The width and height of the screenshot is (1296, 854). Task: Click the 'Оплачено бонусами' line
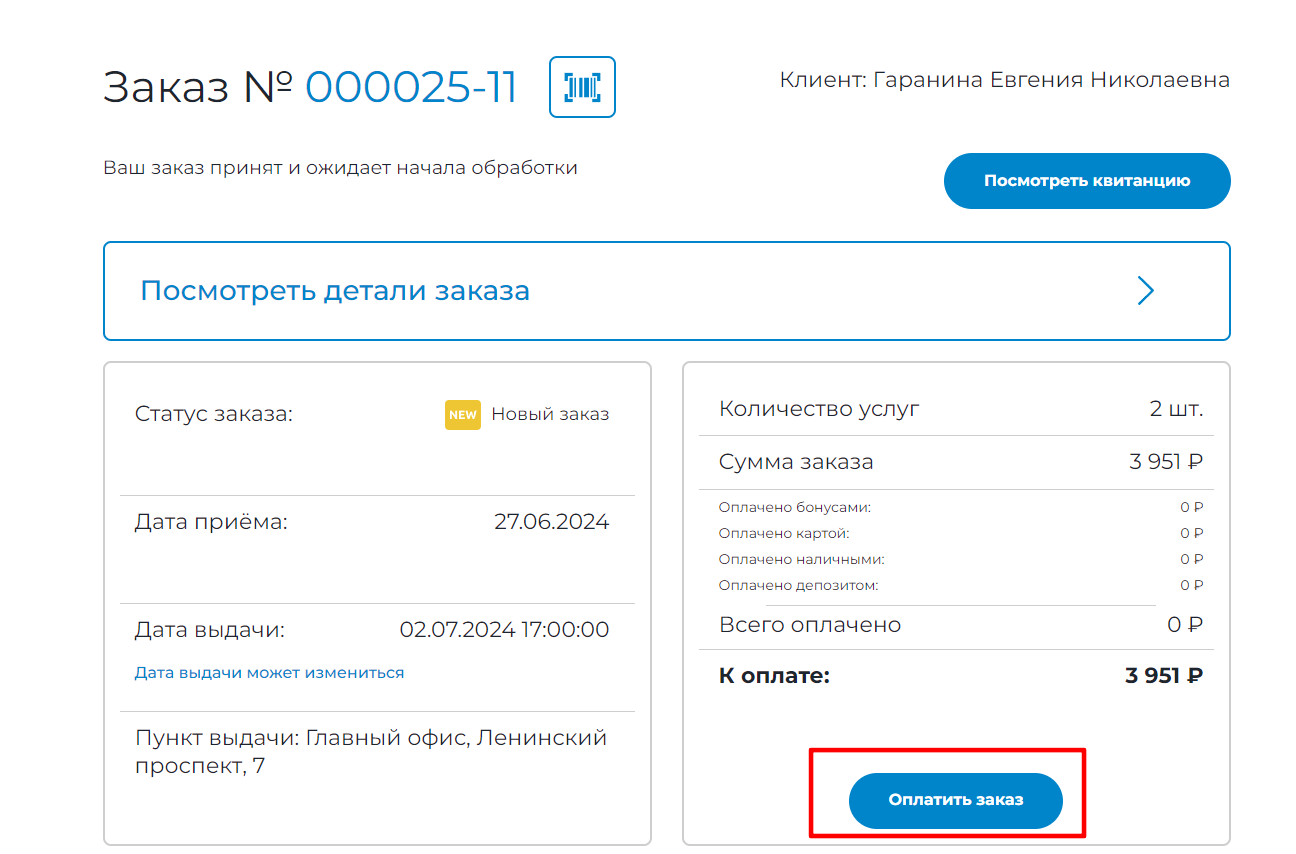click(x=794, y=507)
